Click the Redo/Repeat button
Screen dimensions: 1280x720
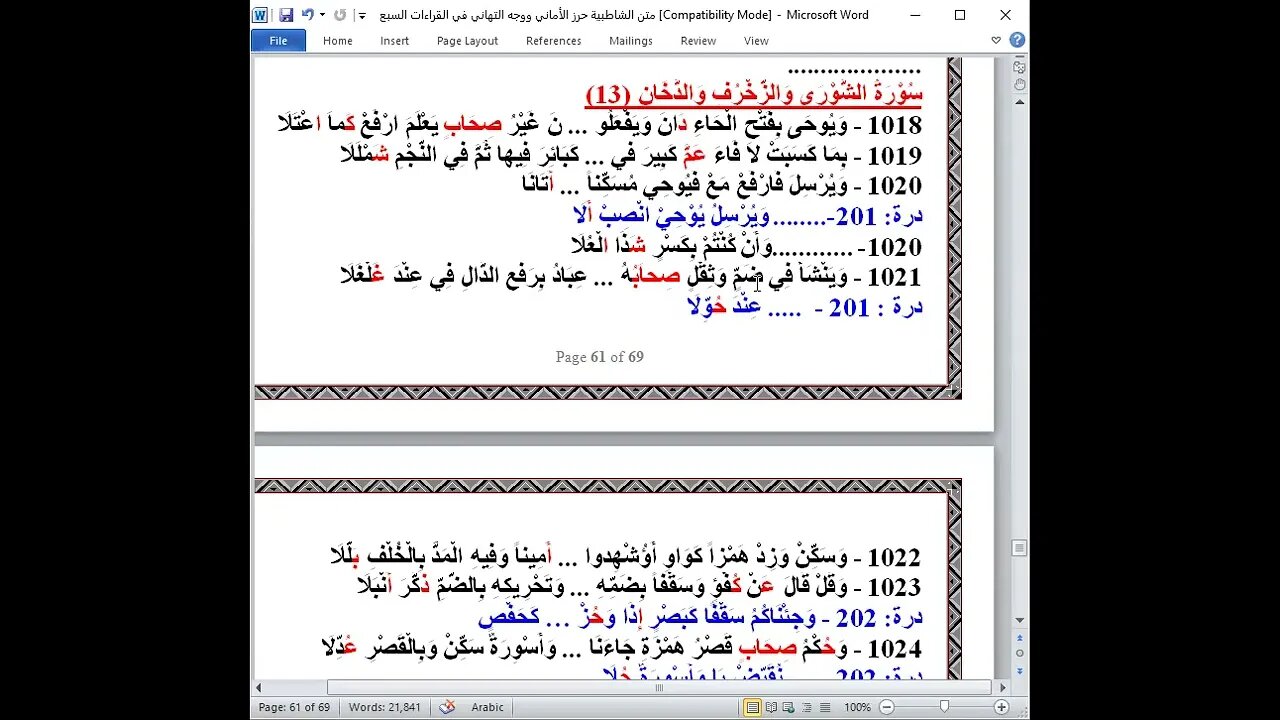pyautogui.click(x=340, y=15)
